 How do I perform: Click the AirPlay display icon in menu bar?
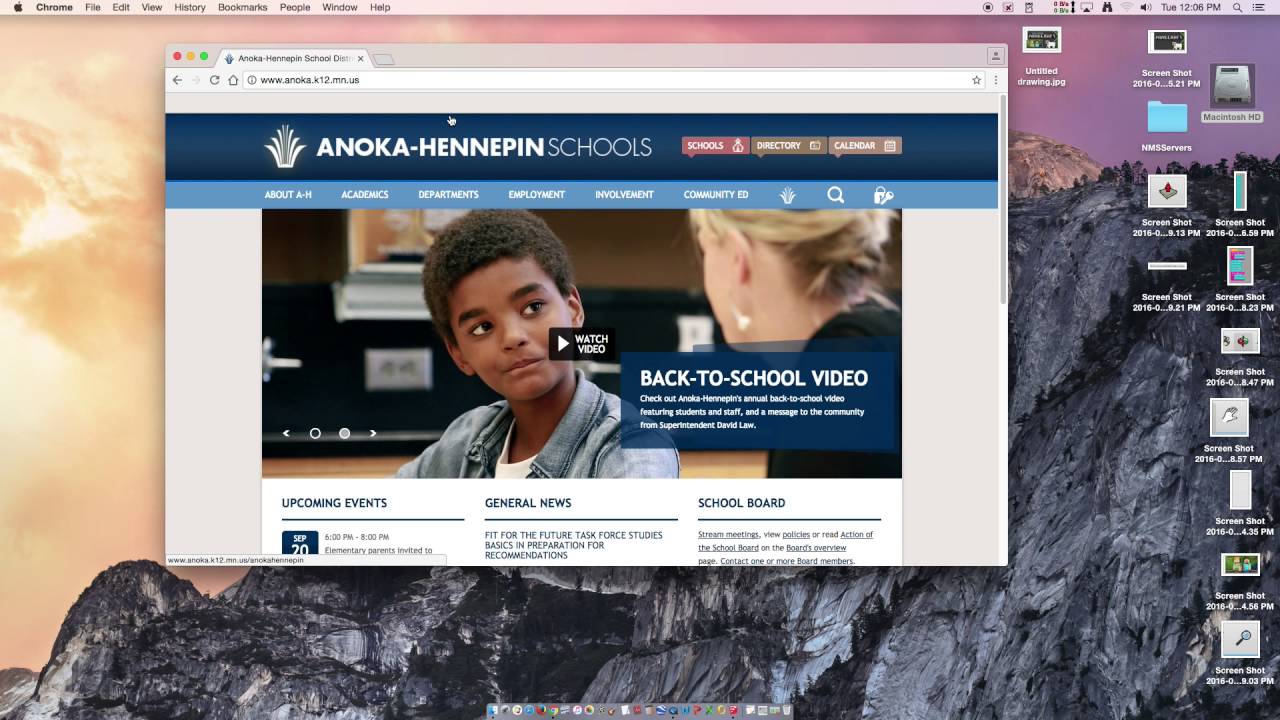click(x=1087, y=7)
